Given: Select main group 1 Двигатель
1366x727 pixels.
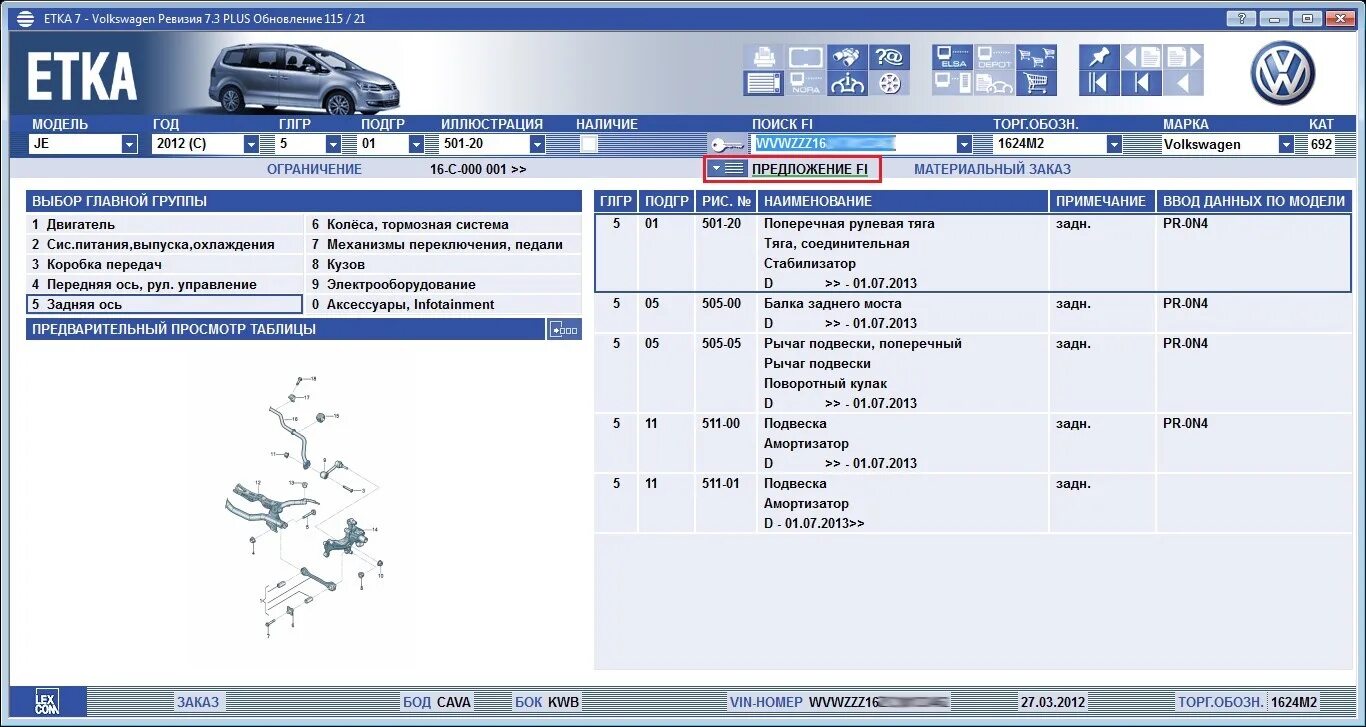Looking at the screenshot, I should point(164,225).
